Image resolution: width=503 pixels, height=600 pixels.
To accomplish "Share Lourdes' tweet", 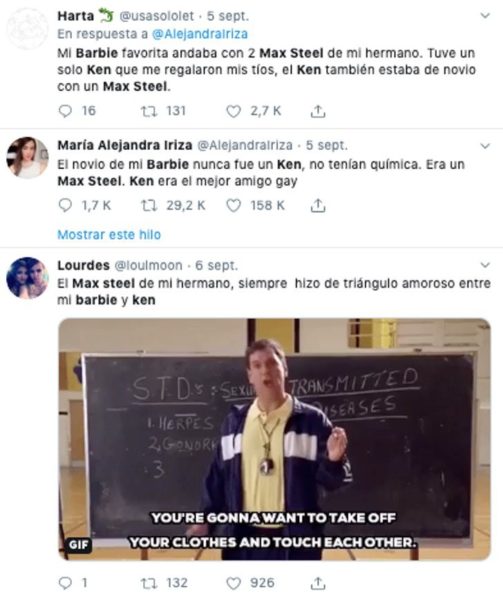I will [317, 583].
